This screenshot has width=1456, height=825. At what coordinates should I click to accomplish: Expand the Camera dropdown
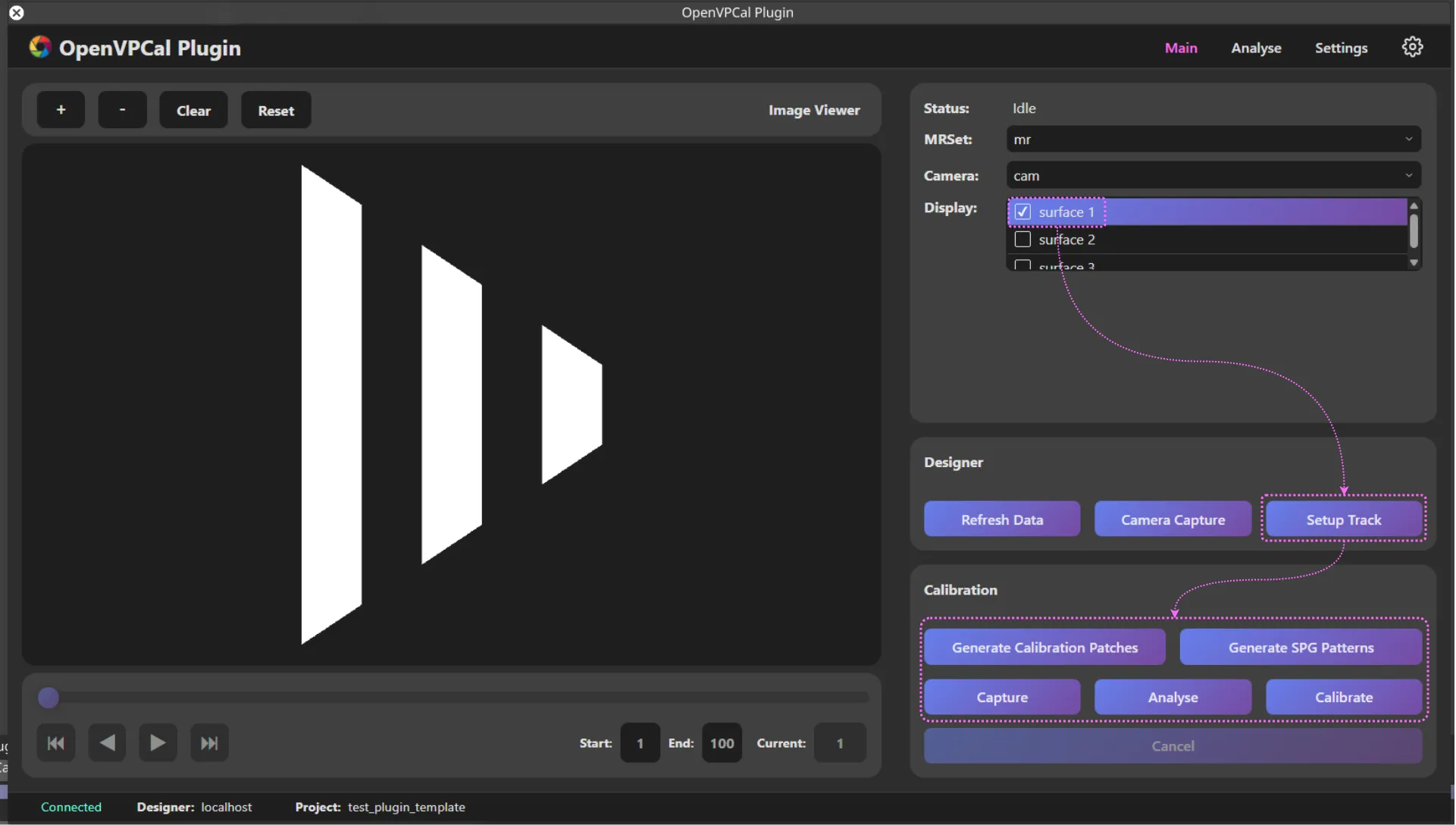(x=1213, y=176)
